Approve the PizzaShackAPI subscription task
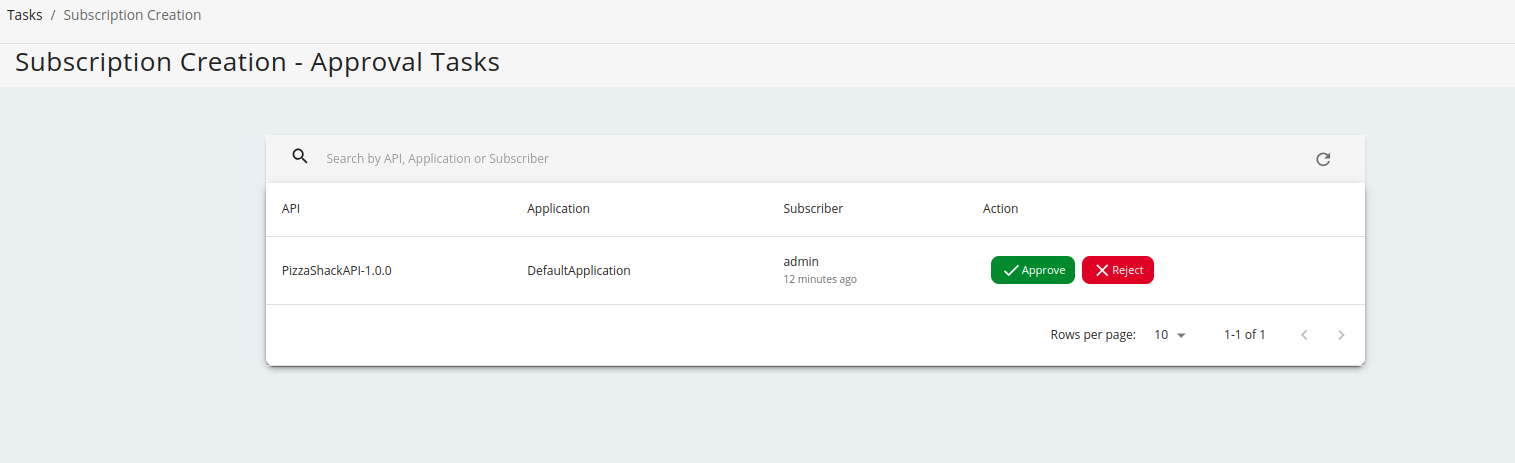The height and width of the screenshot is (463, 1515). pyautogui.click(x=1033, y=270)
